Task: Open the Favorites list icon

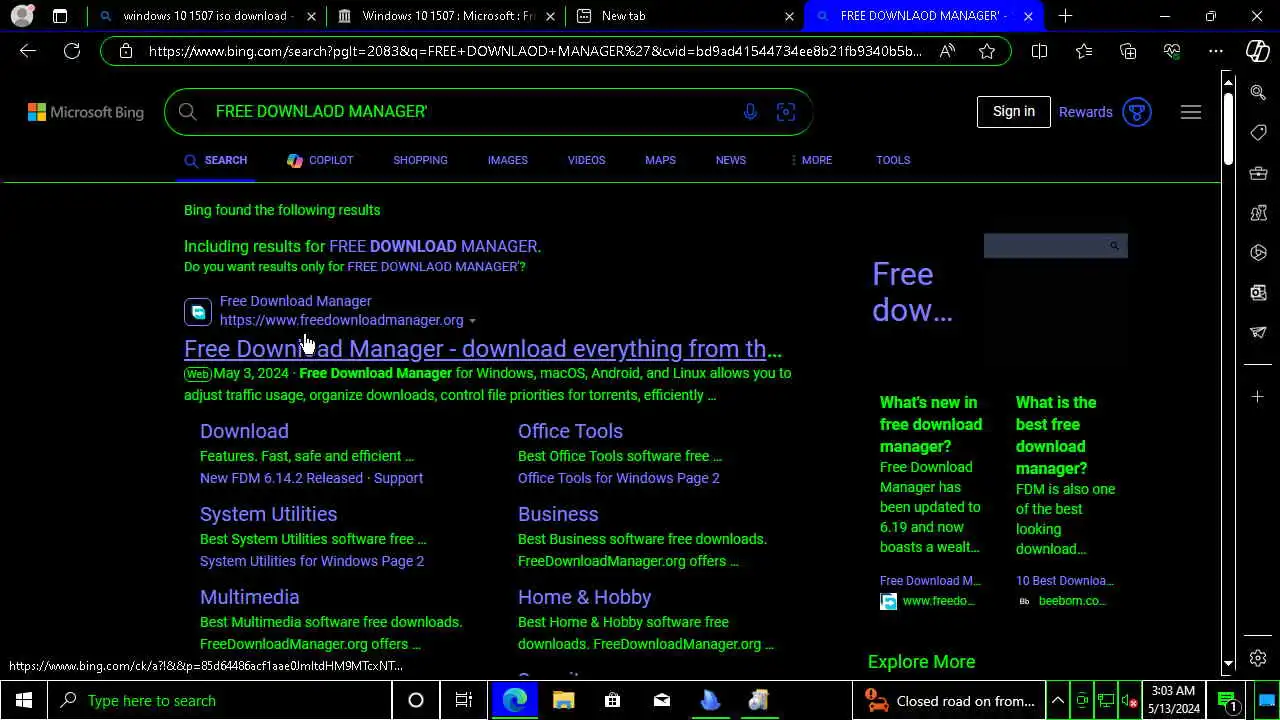Action: pyautogui.click(x=1084, y=51)
